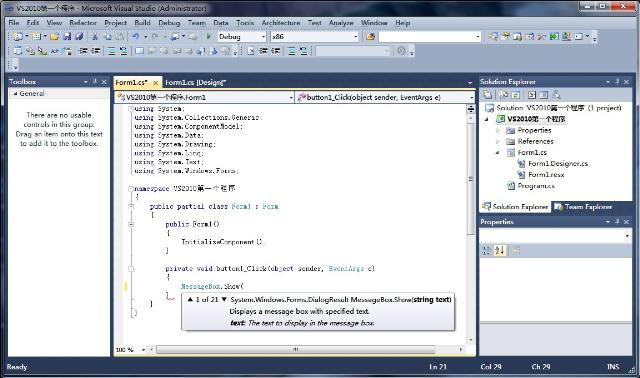Toggle auto-hide pin on the Toolbox panel

(95, 82)
